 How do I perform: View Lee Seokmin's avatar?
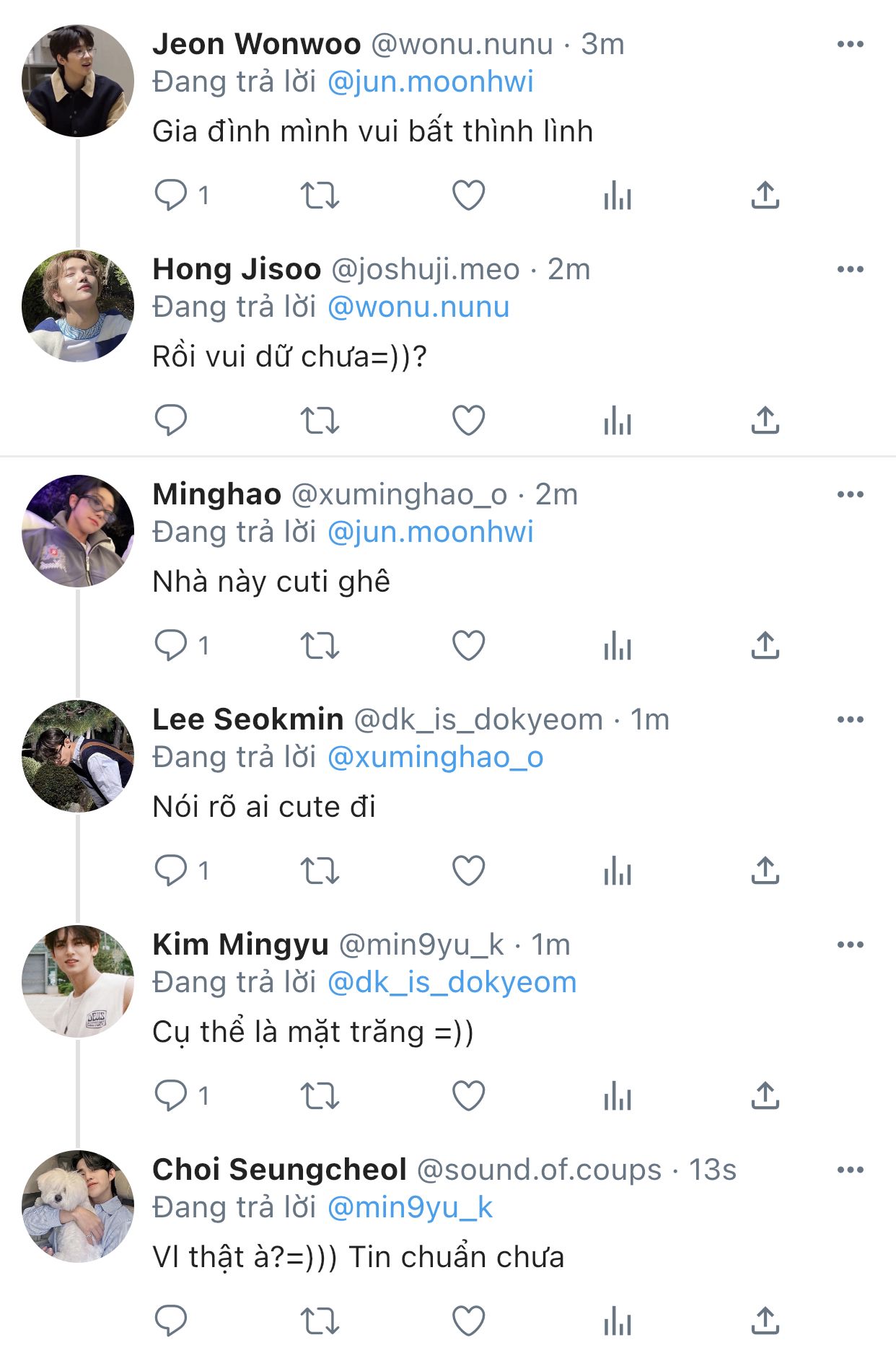pos(78,756)
